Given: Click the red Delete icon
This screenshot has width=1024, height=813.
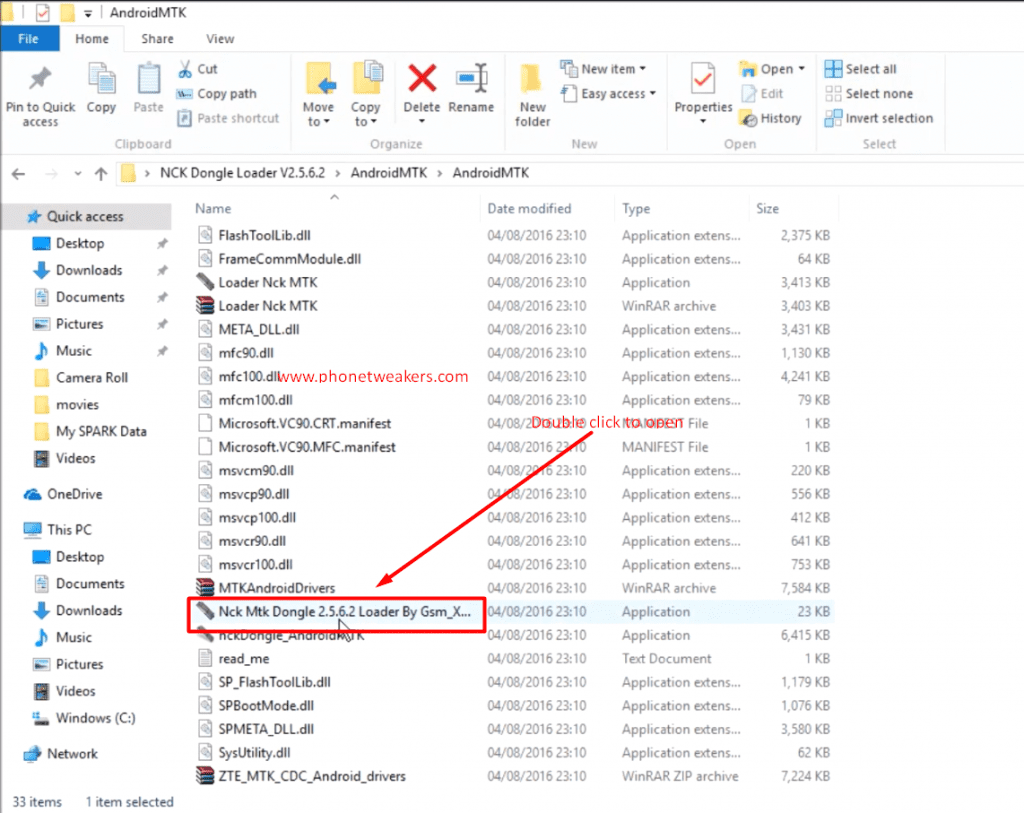Looking at the screenshot, I should (422, 78).
